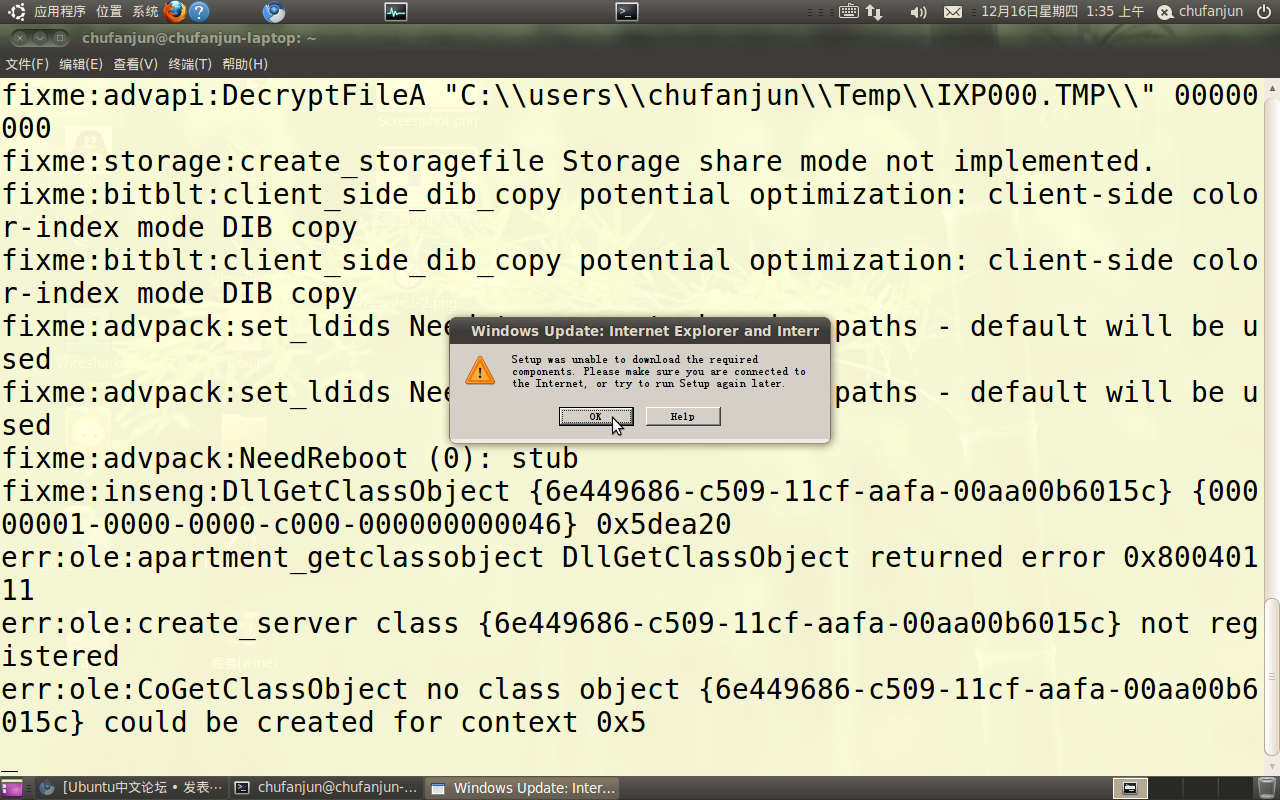Open the keyboard input method indicator
Viewport: 1280px width, 800px height.
(849, 12)
